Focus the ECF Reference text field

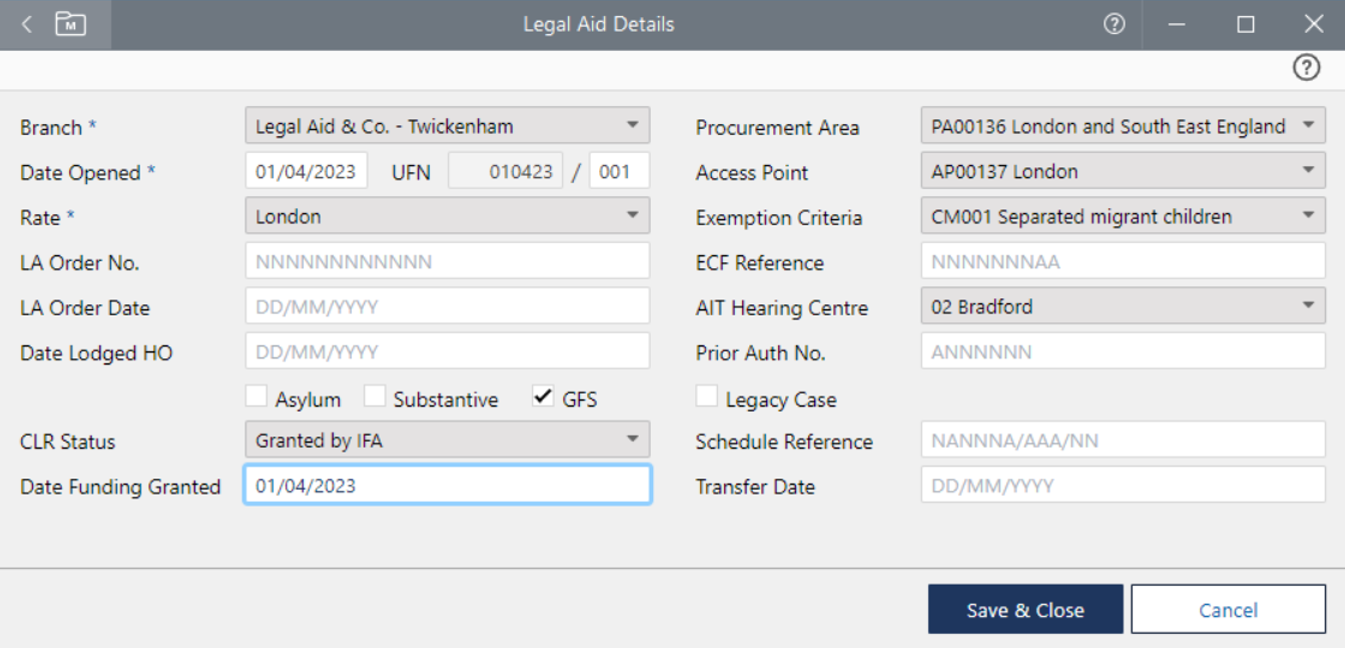click(x=1122, y=262)
